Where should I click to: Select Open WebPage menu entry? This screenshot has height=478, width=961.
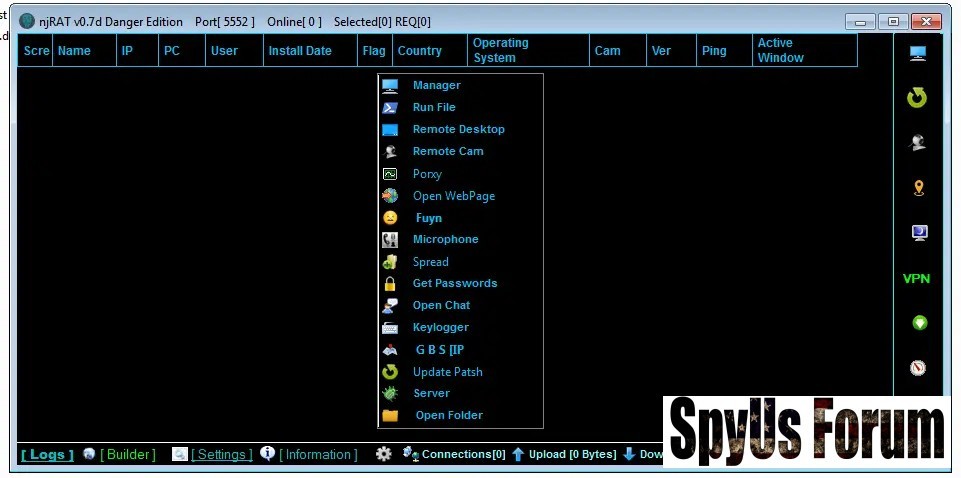453,196
